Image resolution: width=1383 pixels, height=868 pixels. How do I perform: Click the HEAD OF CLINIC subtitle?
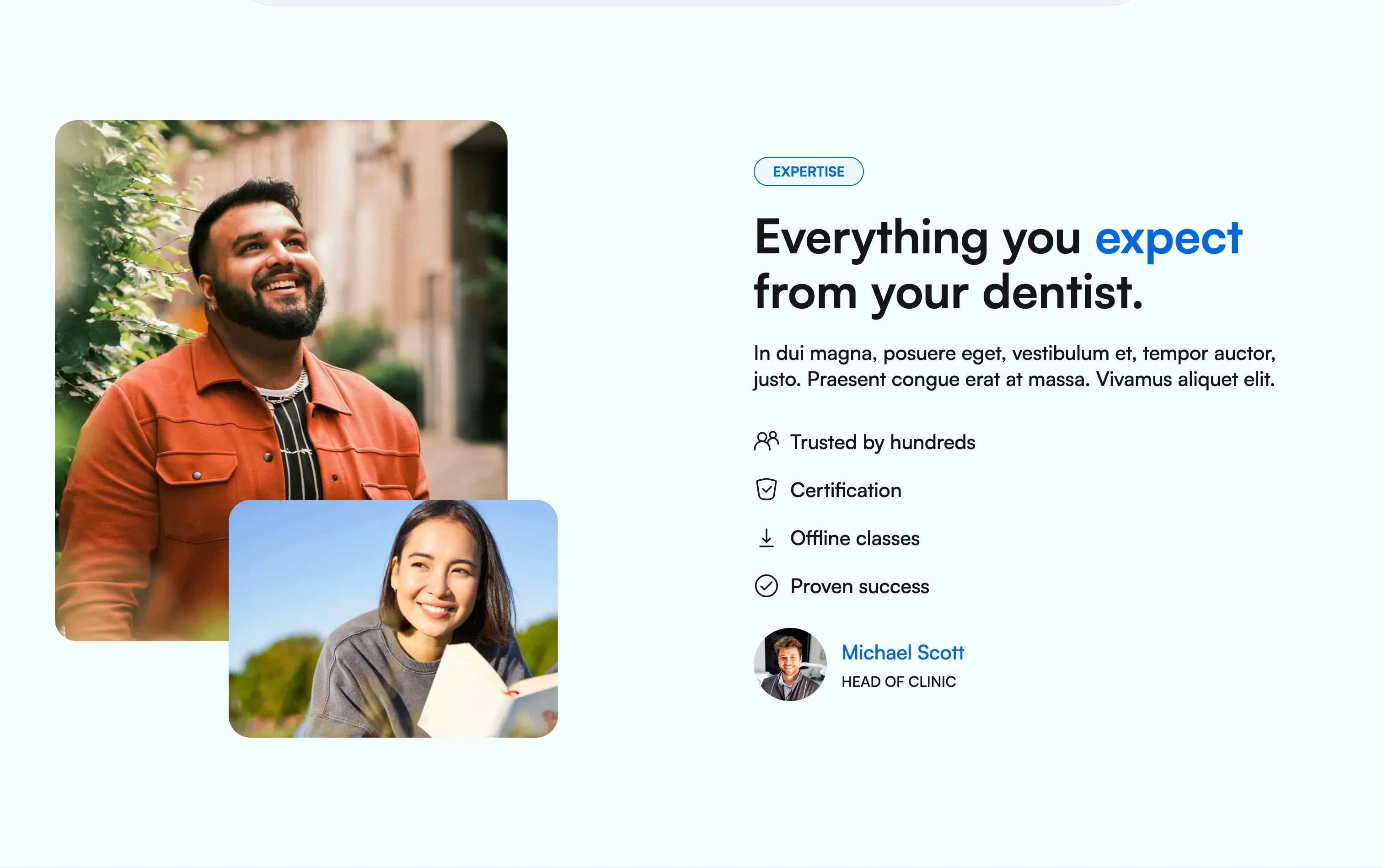pyautogui.click(x=898, y=682)
